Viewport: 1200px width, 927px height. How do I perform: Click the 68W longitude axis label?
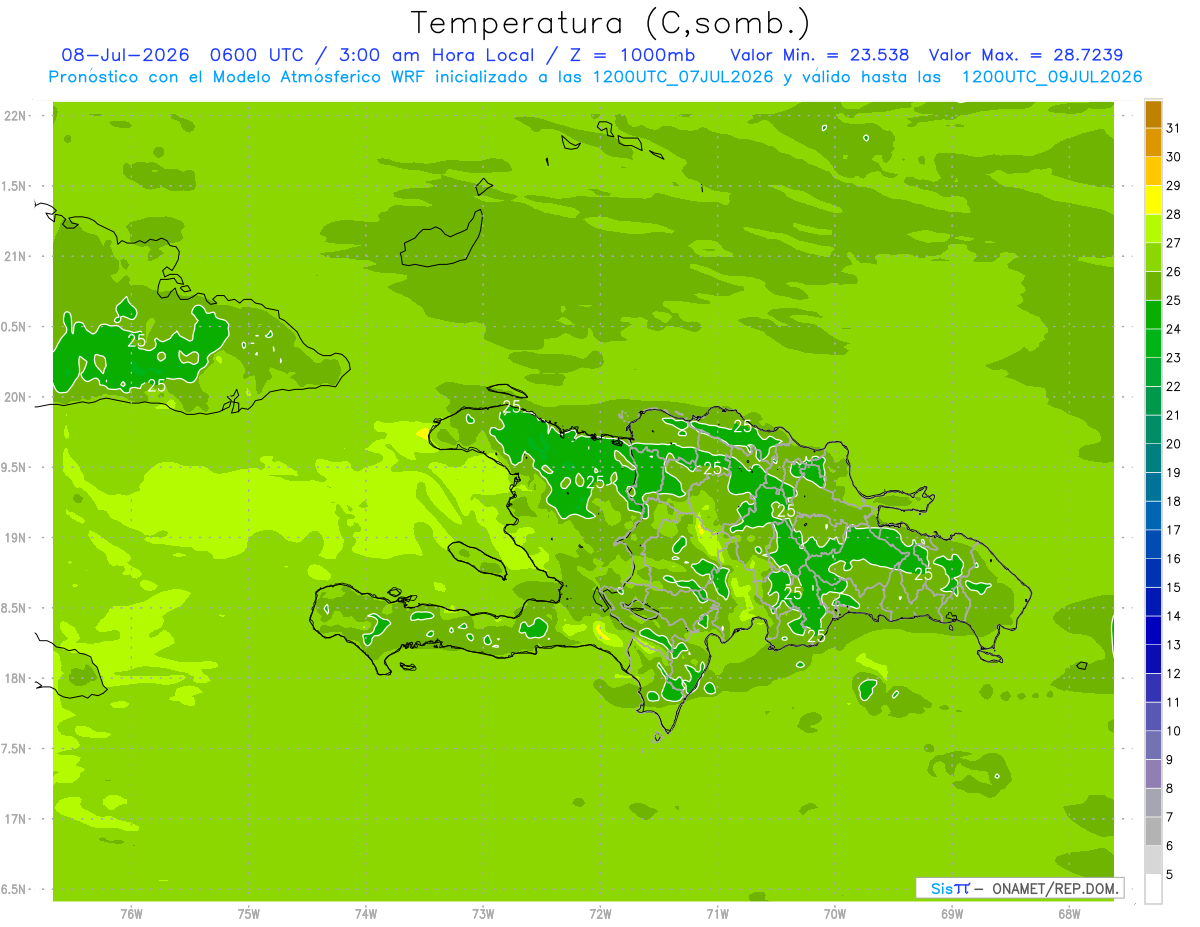(x=1069, y=913)
